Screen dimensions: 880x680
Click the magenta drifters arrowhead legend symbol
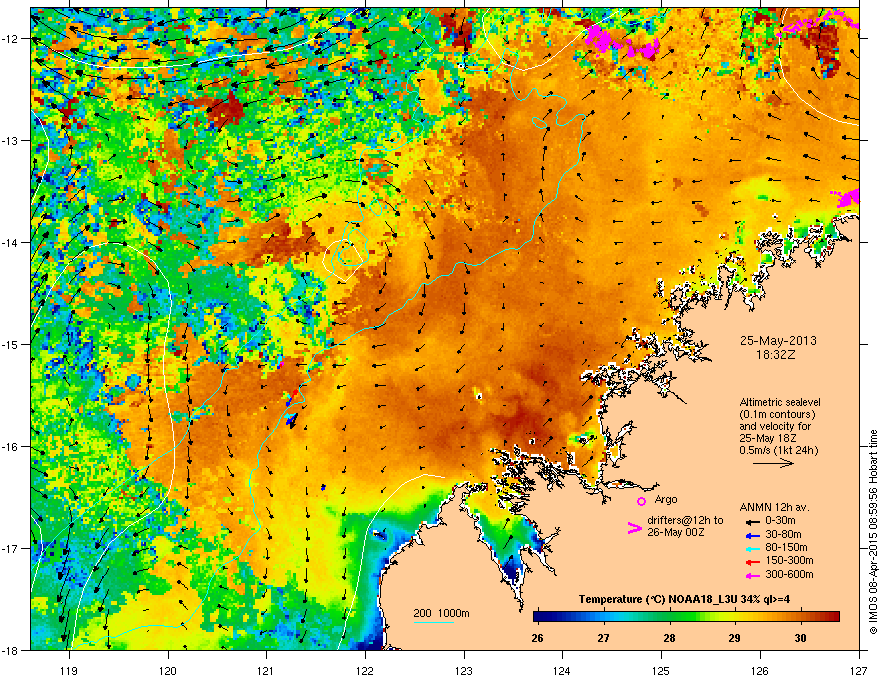click(x=634, y=528)
